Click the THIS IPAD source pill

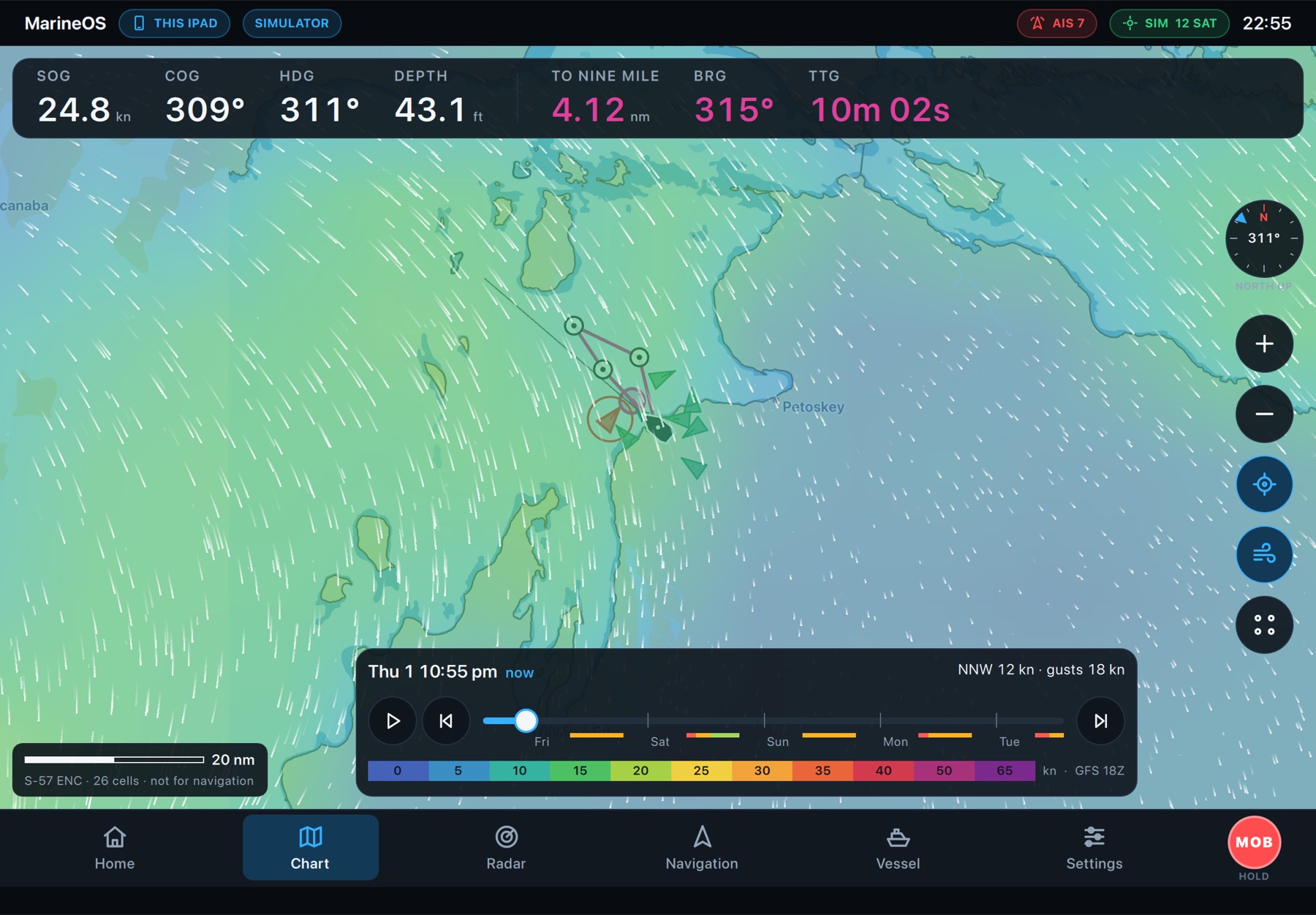pos(175,23)
